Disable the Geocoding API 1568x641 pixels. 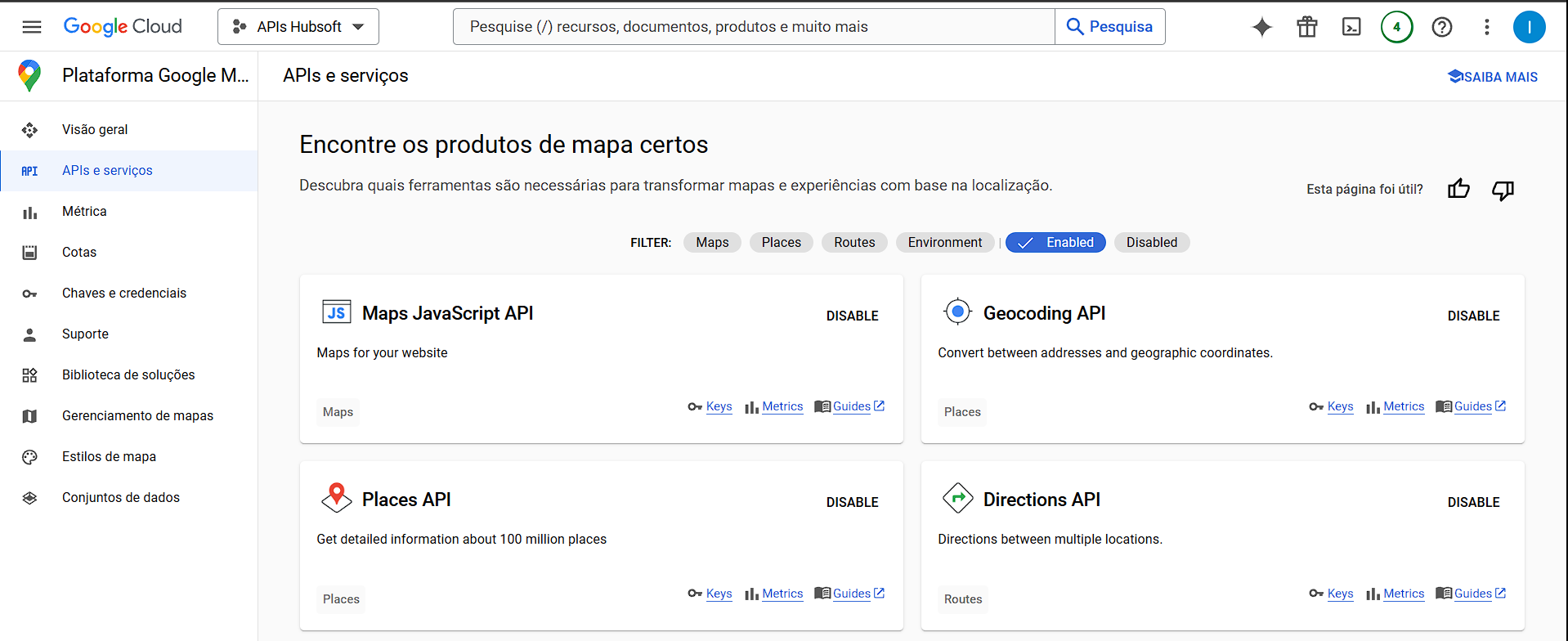(x=1473, y=316)
